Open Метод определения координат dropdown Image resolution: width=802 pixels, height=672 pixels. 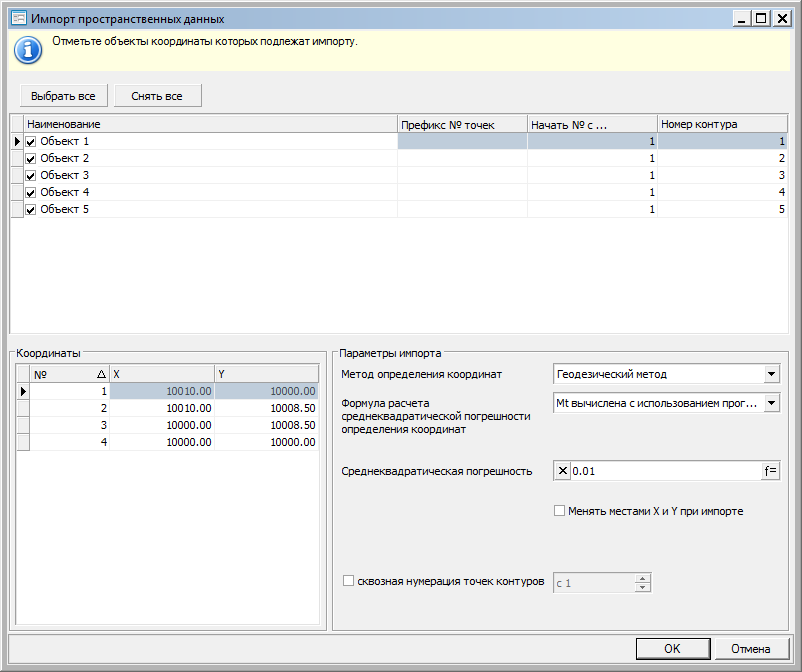click(x=771, y=374)
